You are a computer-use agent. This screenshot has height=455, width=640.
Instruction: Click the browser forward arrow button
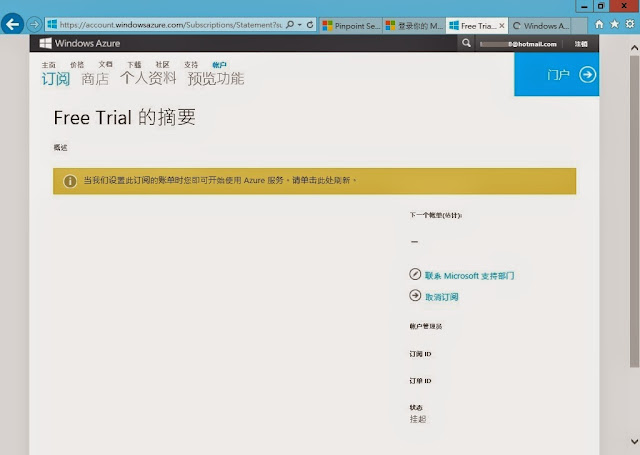click(x=35, y=25)
